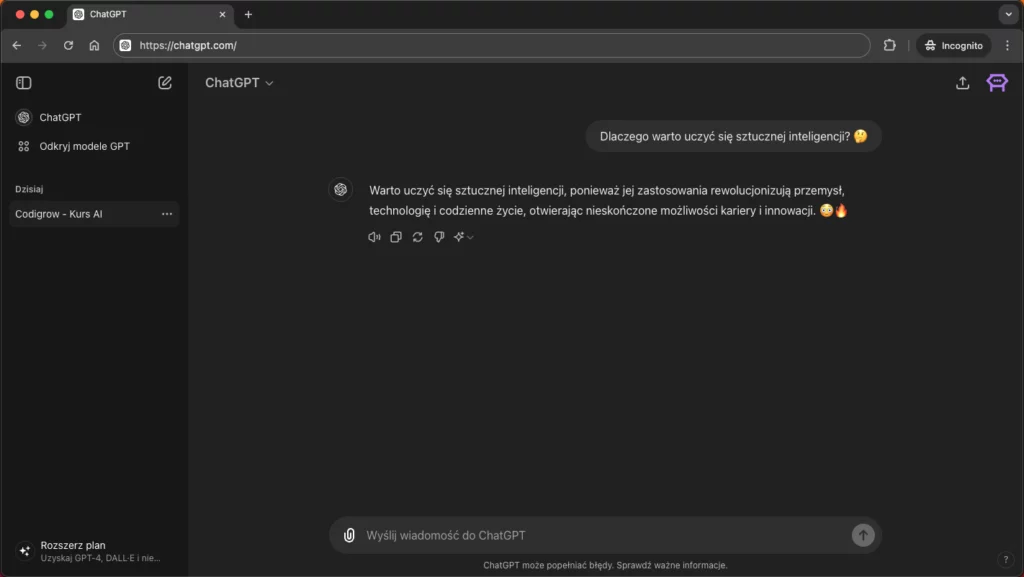1024x577 pixels.
Task: Open options for Codigrow - Kurs AI chat
Action: tap(166, 214)
